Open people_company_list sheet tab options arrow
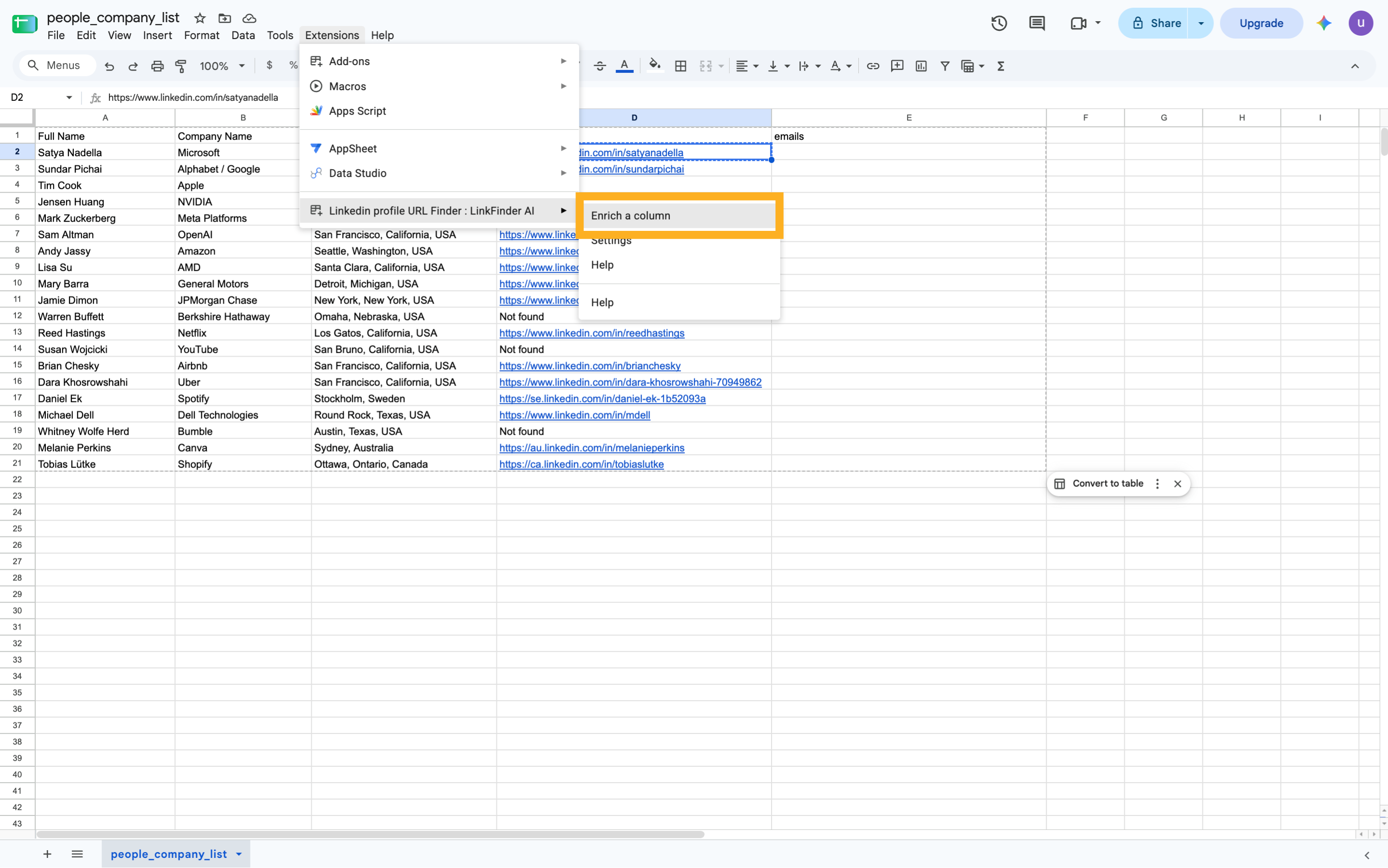Screen dimensions: 1388x868 click(239, 854)
